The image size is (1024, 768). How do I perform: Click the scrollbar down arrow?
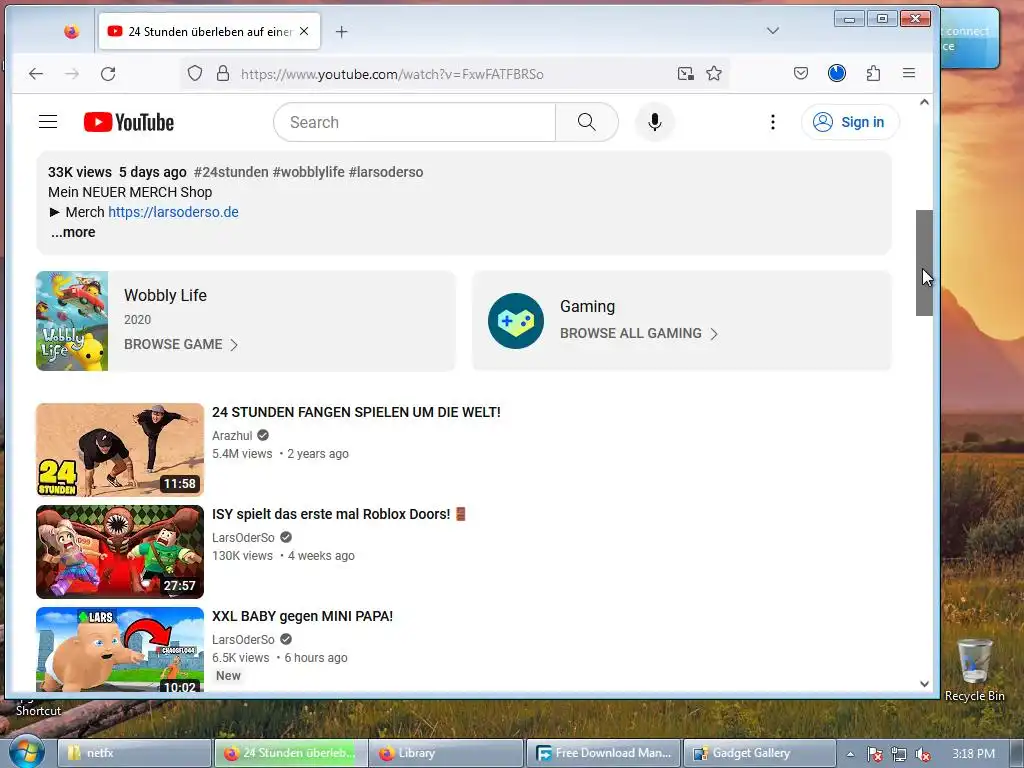924,684
